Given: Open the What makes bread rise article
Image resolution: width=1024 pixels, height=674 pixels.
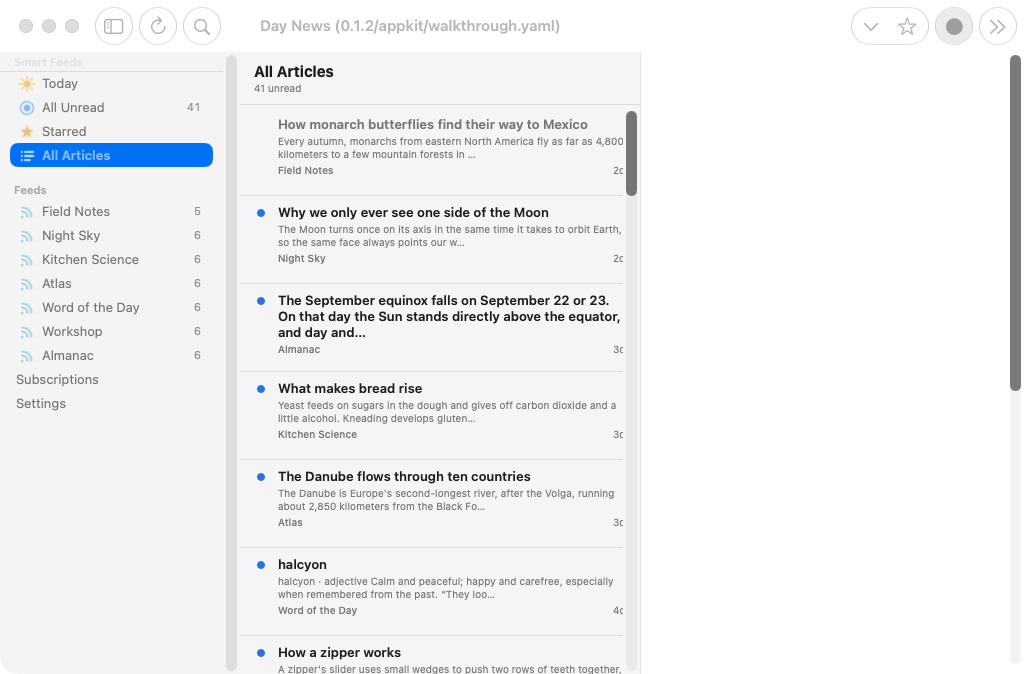Looking at the screenshot, I should point(432,415).
